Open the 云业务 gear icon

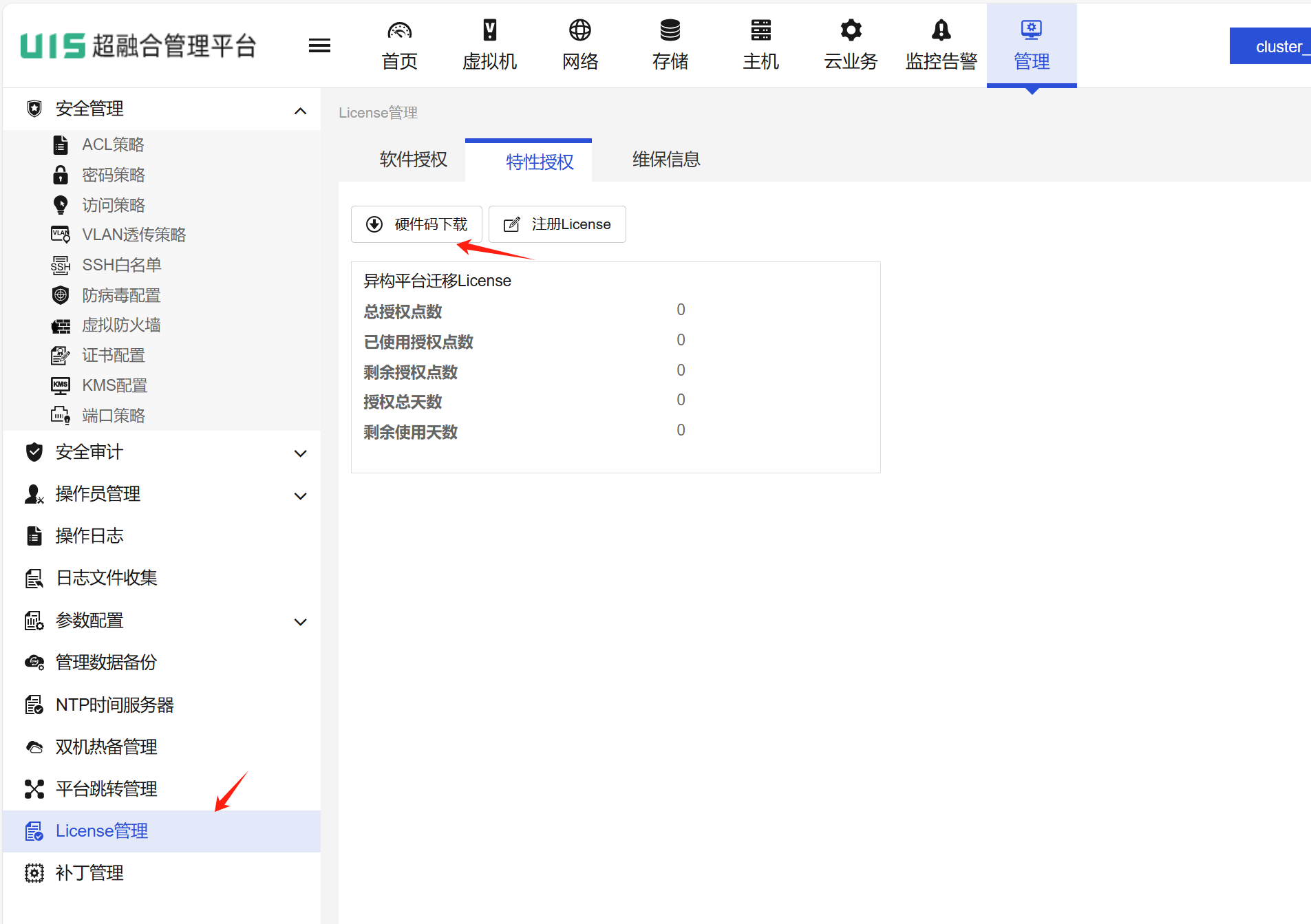(851, 30)
